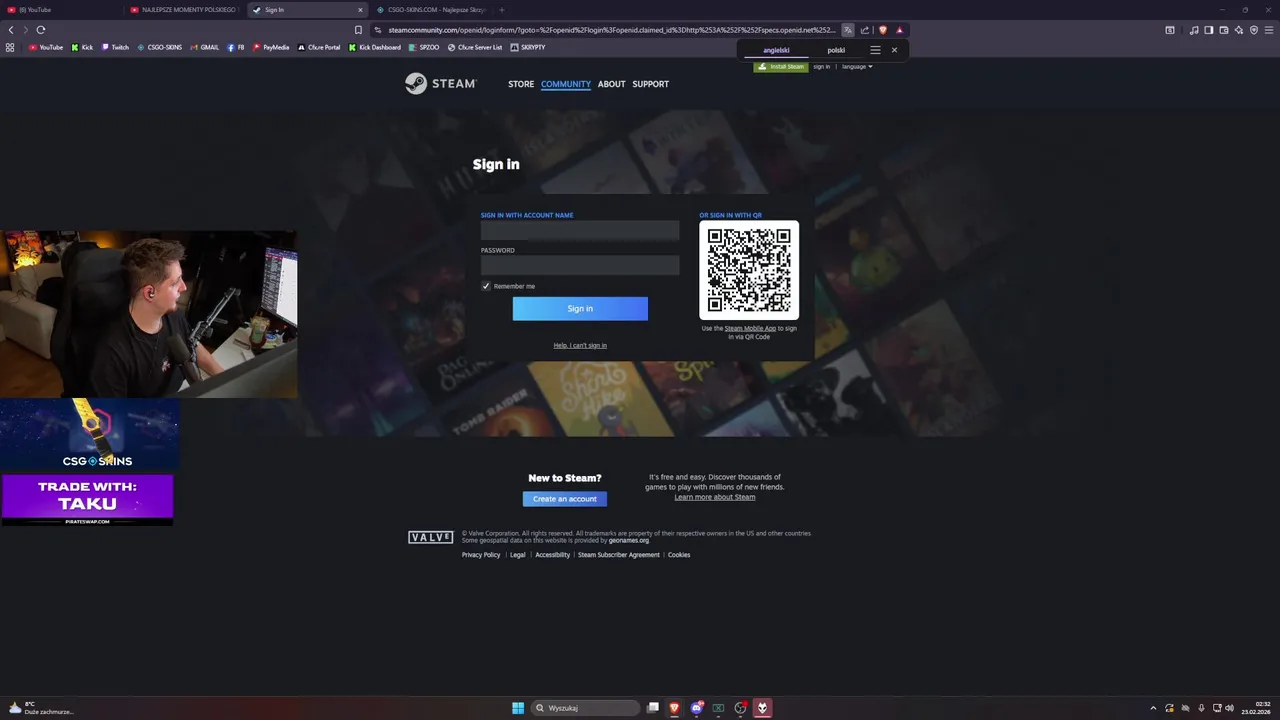
Task: Switch to NAJLEPSZE MOMENTY POLSKIEGO tab
Action: click(x=185, y=10)
